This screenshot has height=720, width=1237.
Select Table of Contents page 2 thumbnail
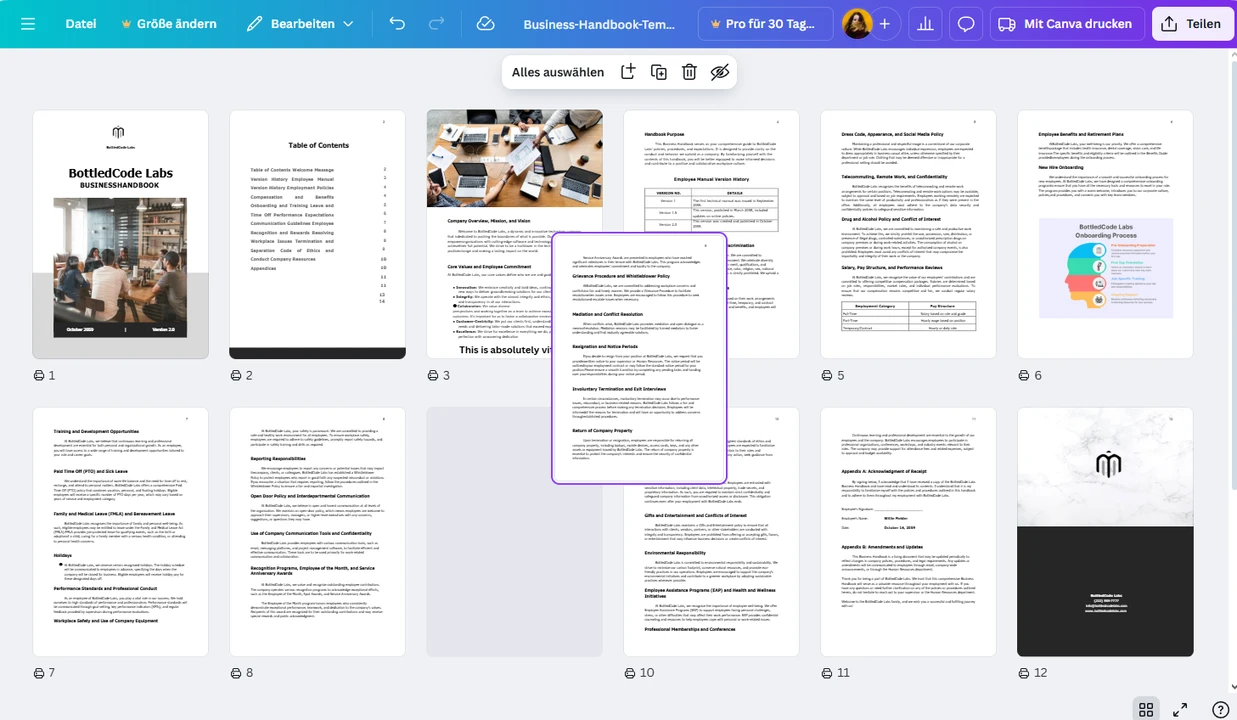pyautogui.click(x=317, y=234)
